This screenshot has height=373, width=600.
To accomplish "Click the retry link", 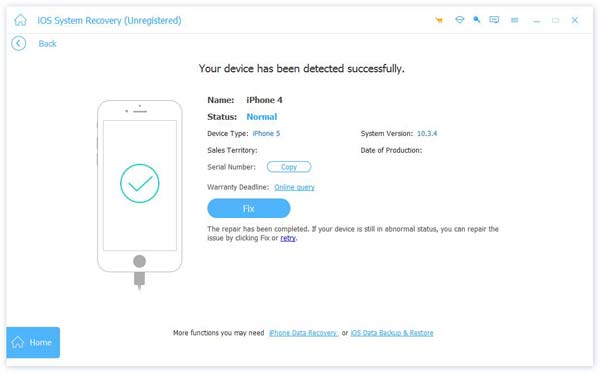I will (288, 238).
